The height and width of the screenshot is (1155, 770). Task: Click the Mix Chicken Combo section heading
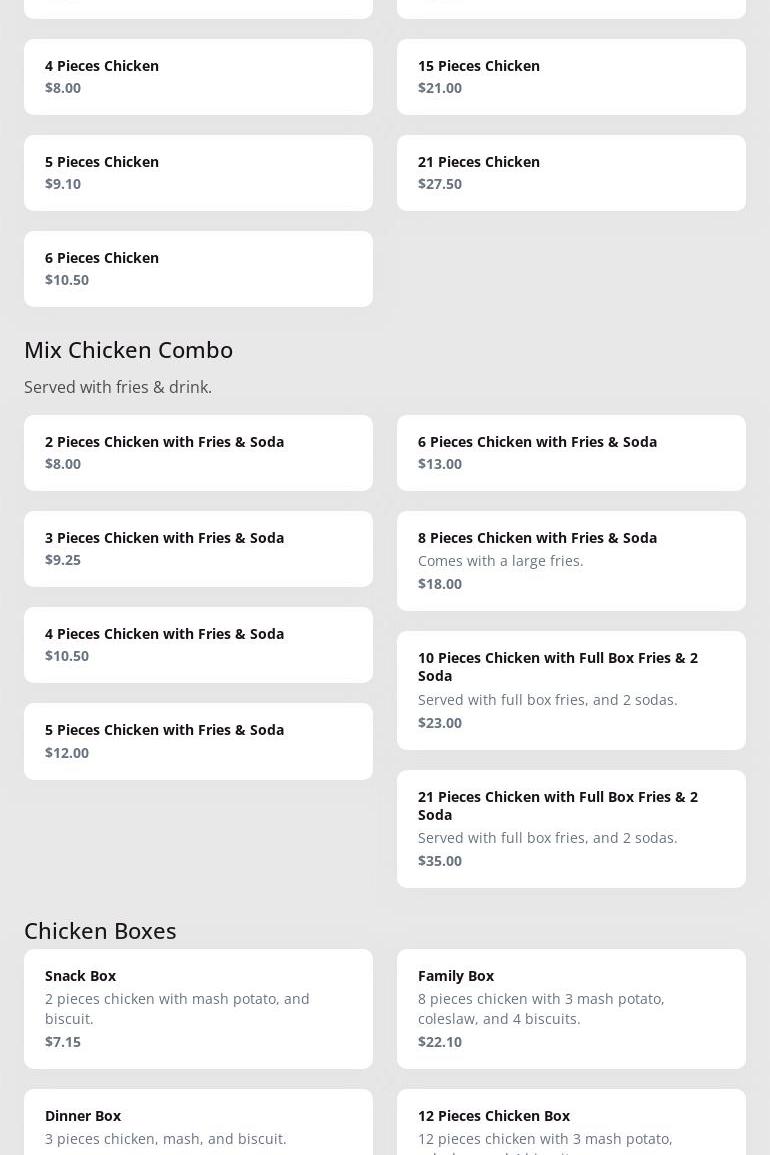[x=128, y=350]
